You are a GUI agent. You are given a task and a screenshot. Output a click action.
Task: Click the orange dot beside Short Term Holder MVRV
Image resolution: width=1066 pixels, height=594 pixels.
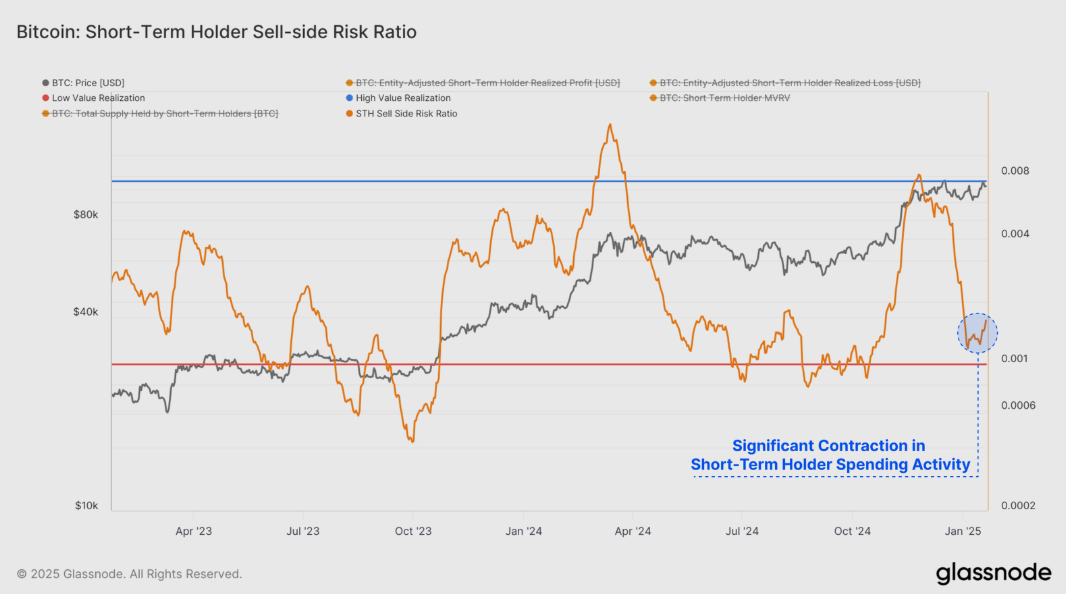[x=652, y=98]
